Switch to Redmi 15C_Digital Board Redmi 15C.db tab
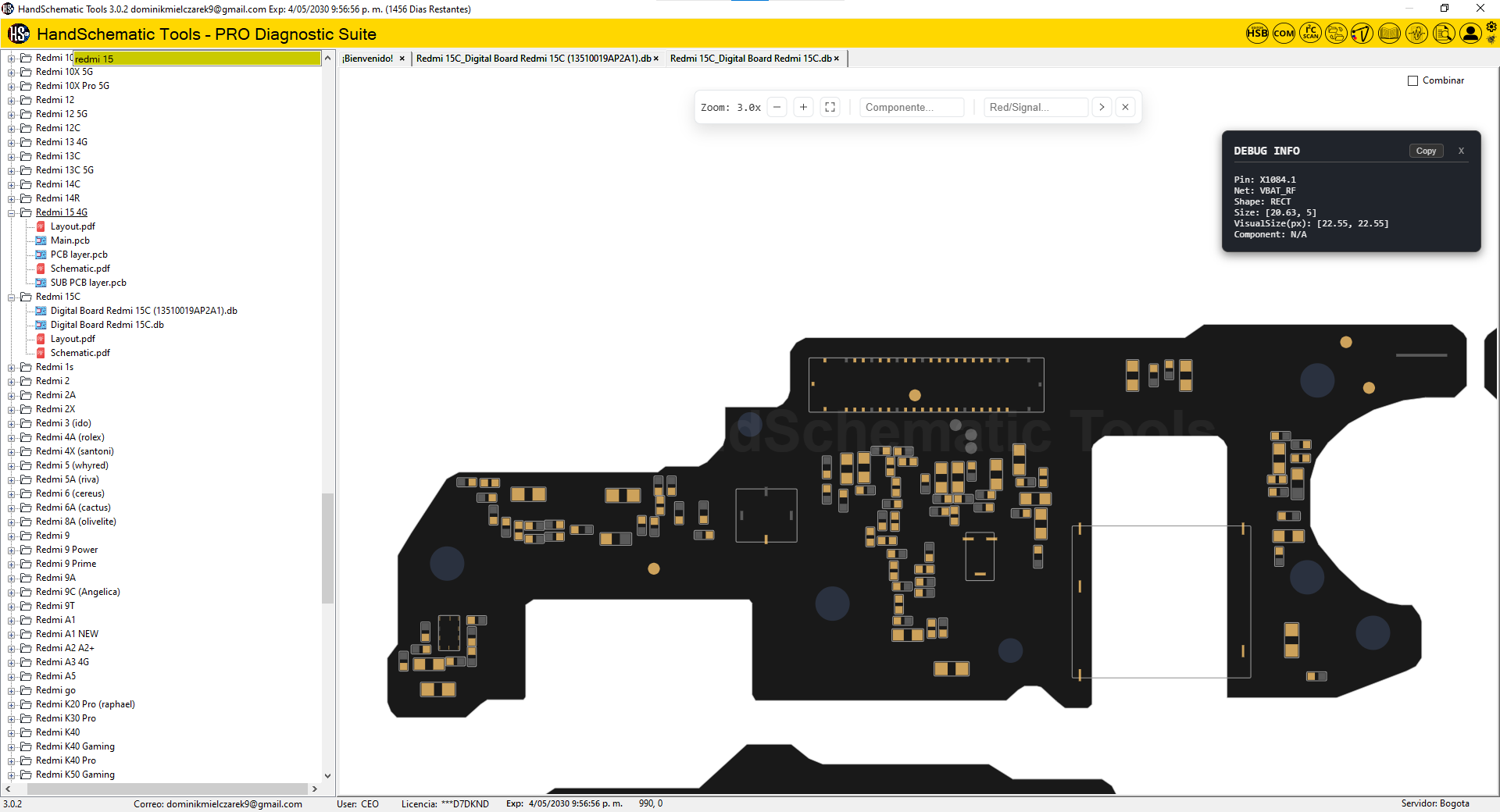The width and height of the screenshot is (1500, 812). [751, 59]
